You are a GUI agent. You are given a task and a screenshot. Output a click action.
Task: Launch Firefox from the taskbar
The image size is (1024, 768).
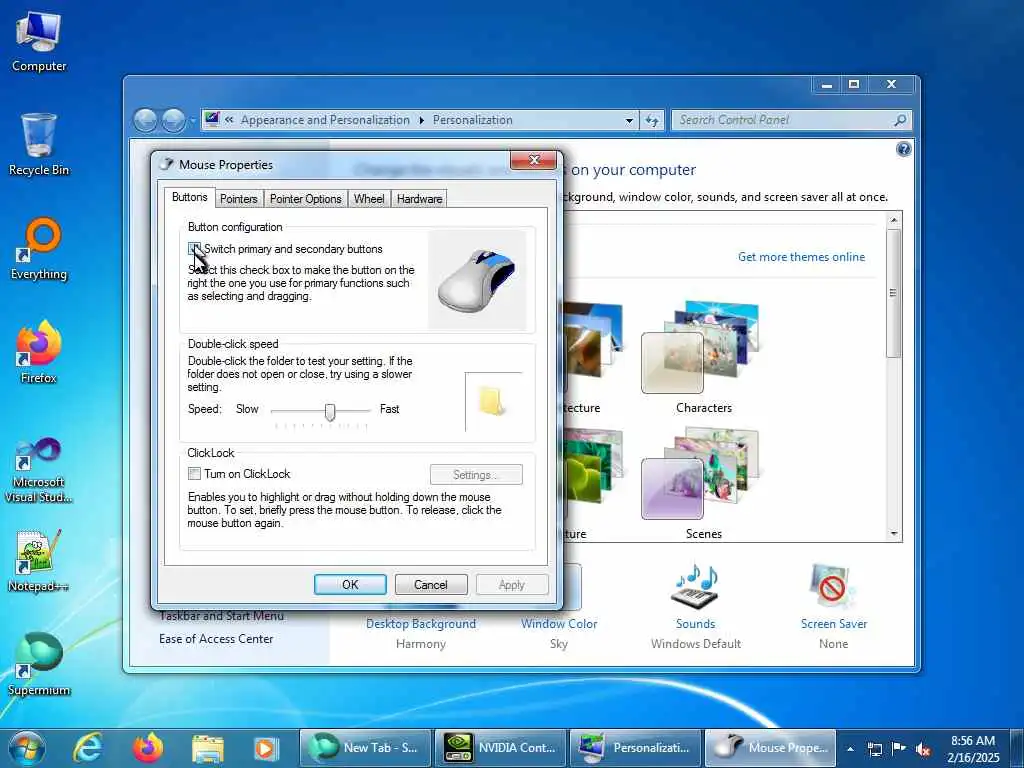point(148,748)
